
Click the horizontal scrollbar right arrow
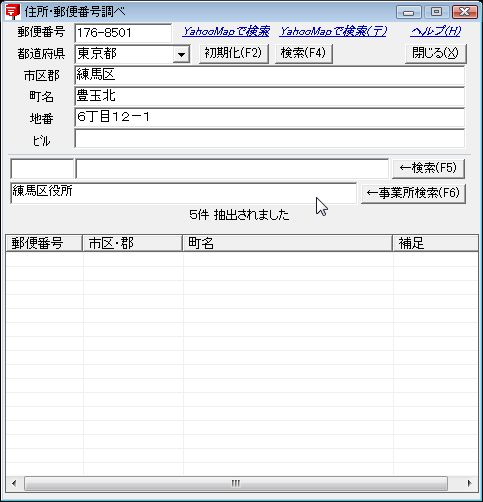(x=469, y=483)
